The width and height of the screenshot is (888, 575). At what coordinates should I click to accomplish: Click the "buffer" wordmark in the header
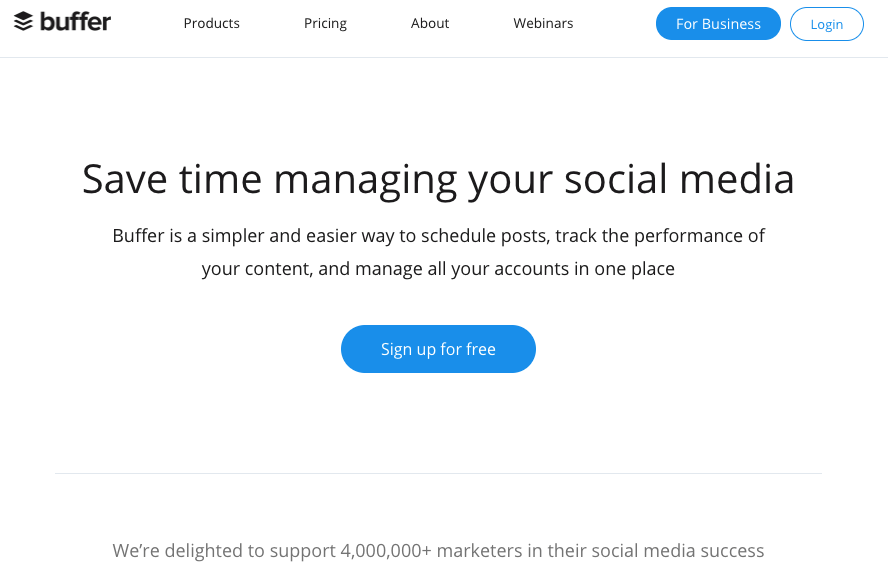click(x=75, y=22)
